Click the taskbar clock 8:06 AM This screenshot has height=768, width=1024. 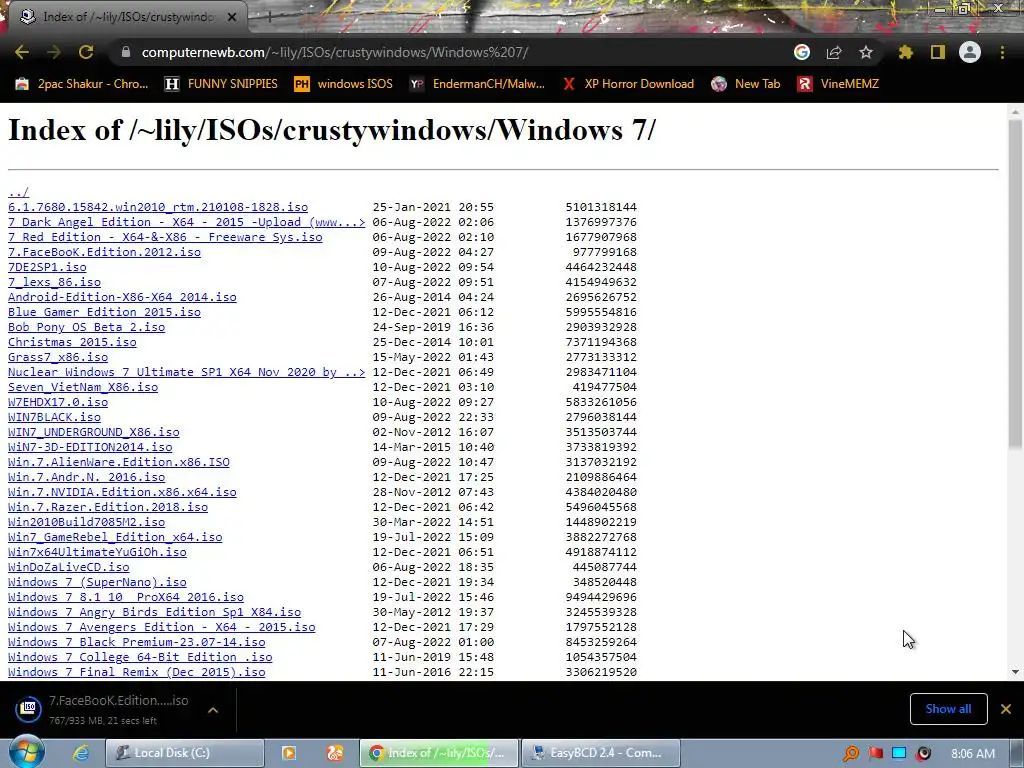pos(973,754)
